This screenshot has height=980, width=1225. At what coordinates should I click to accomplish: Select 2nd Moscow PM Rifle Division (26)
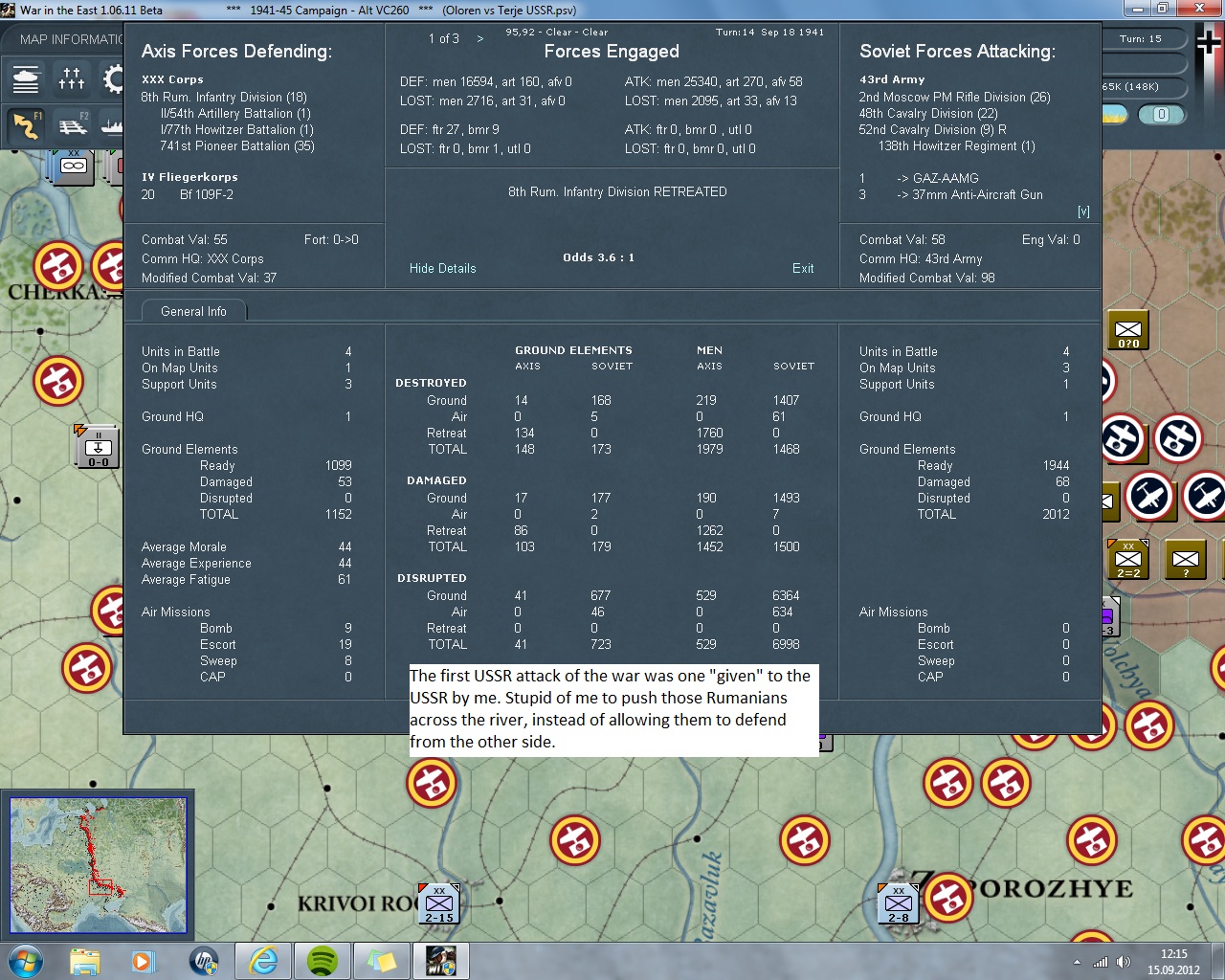[x=954, y=98]
